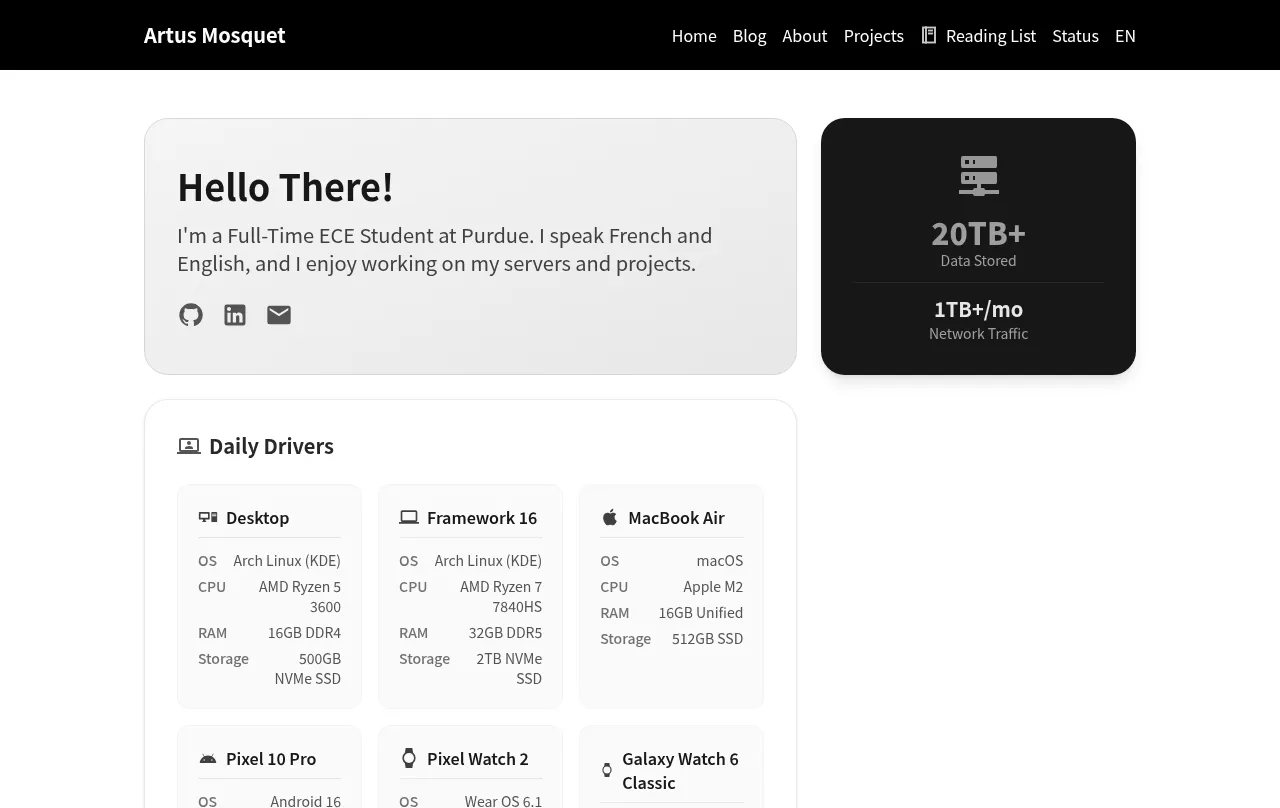
Task: Click the Apple logo on MacBook Air card
Action: (x=610, y=517)
